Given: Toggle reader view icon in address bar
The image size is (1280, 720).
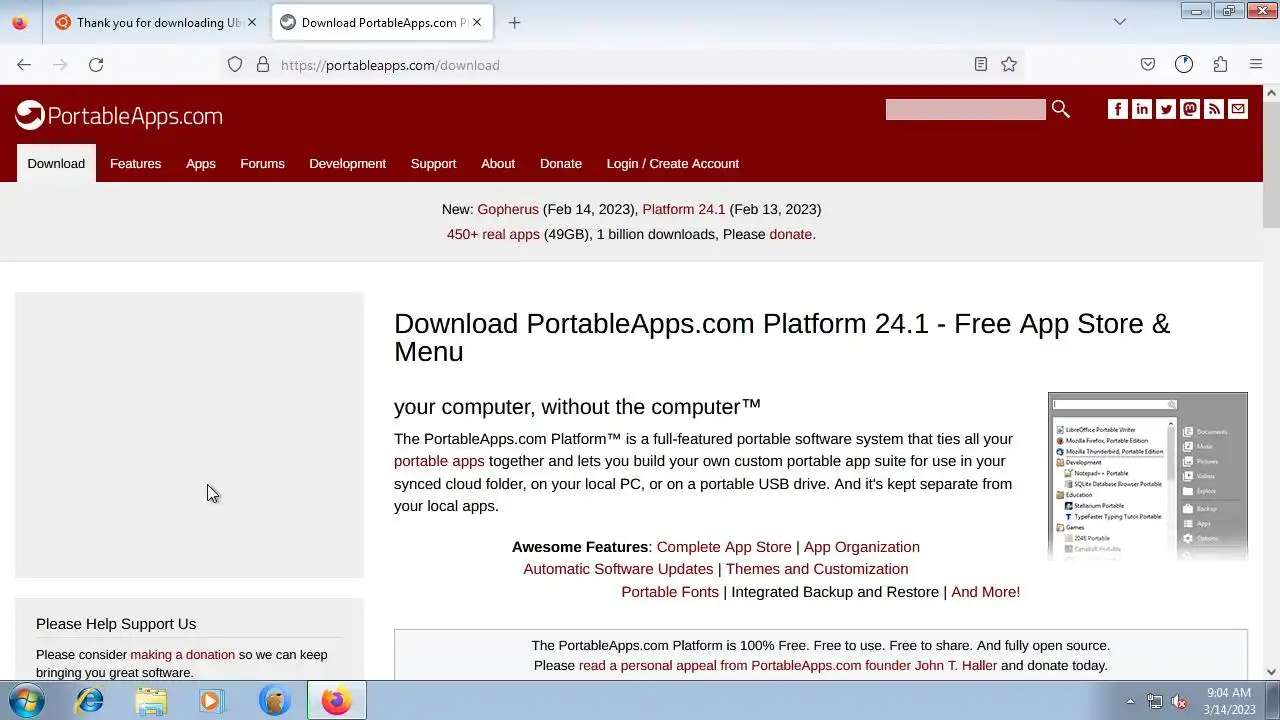Looking at the screenshot, I should (981, 64).
